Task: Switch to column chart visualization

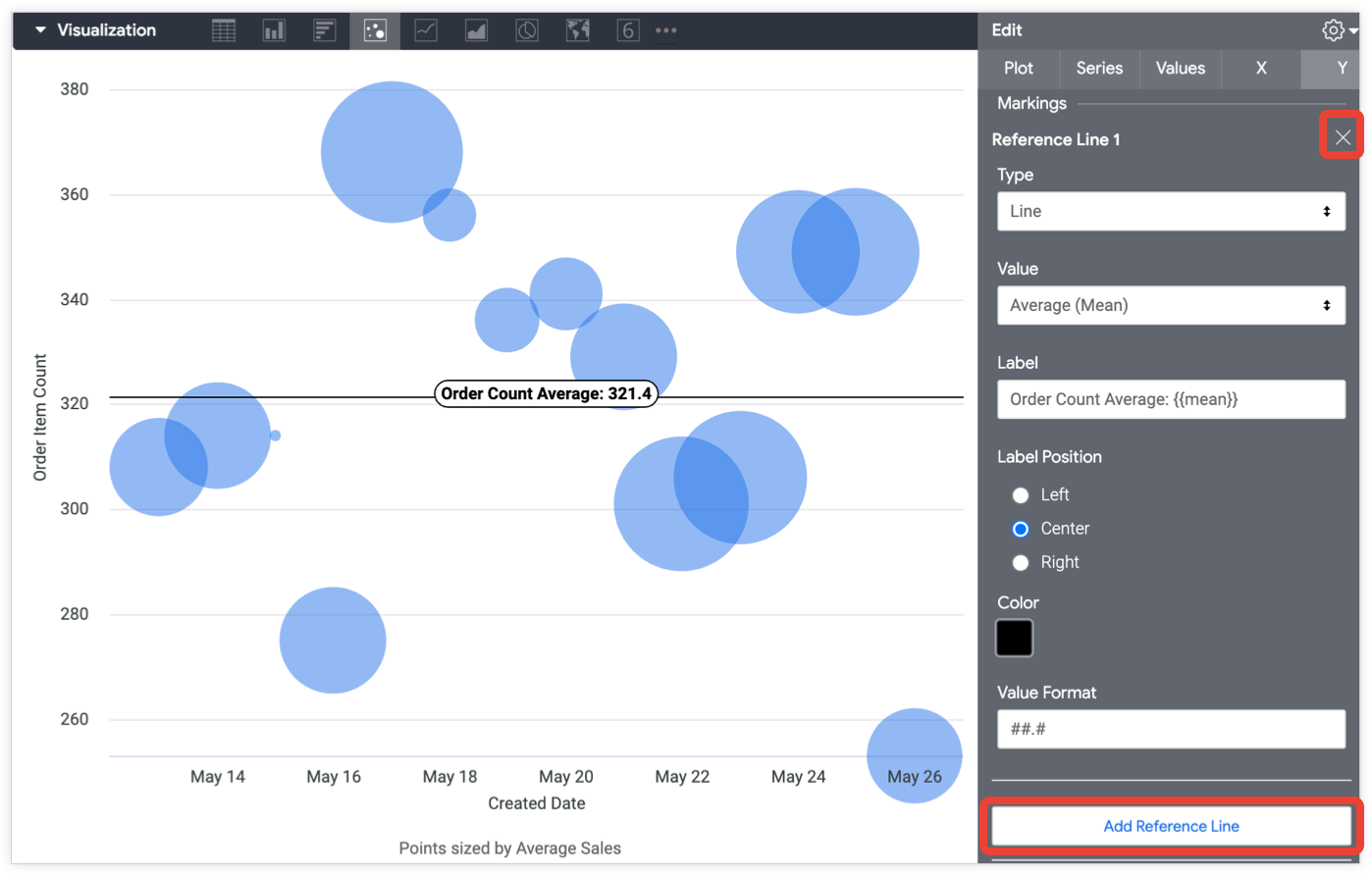Action: tap(274, 30)
